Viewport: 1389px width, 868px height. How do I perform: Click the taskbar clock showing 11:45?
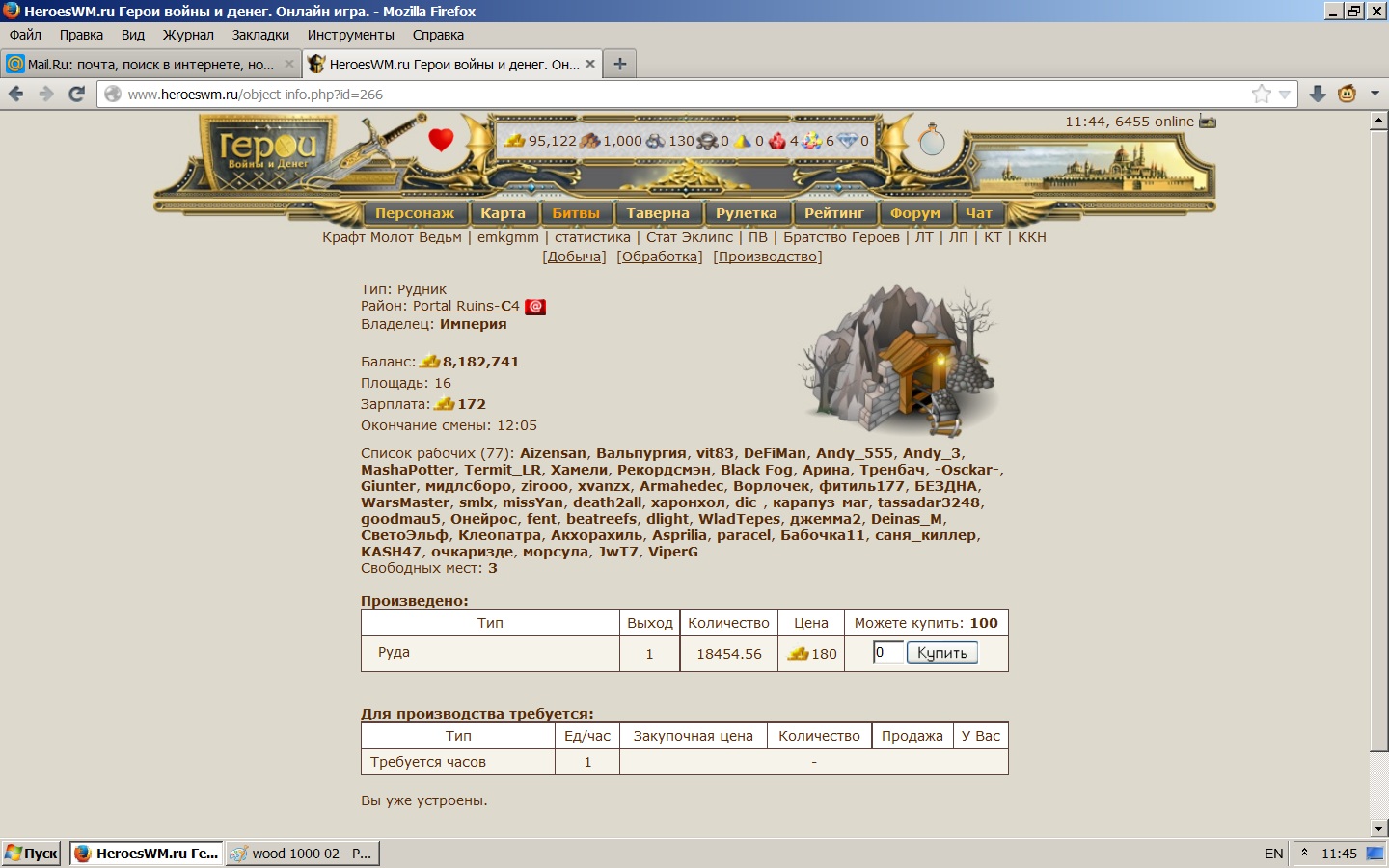pyautogui.click(x=1339, y=854)
